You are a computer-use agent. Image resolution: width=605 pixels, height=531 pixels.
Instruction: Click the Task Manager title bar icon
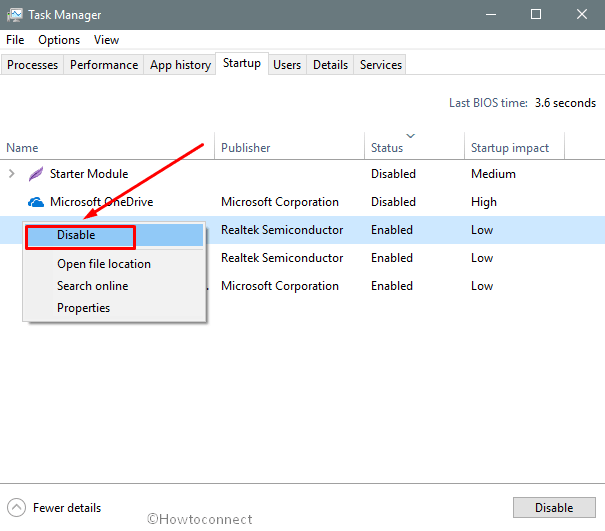pyautogui.click(x=15, y=15)
